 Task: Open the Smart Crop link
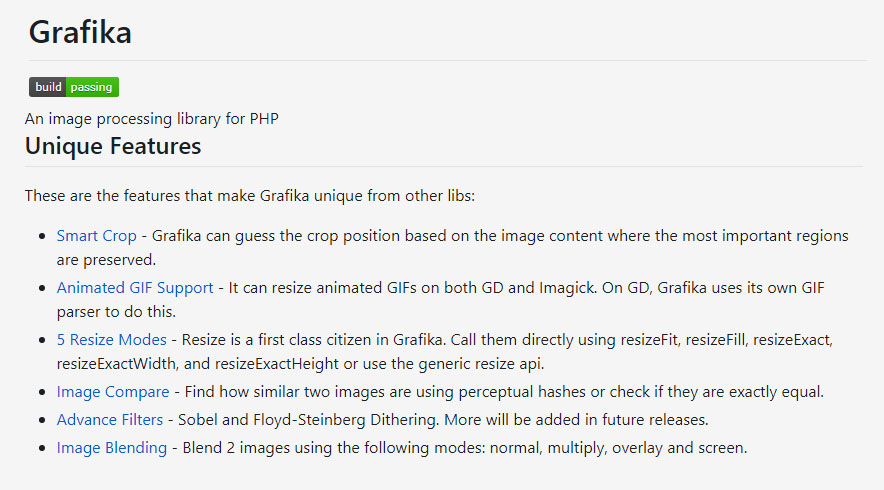pyautogui.click(x=96, y=236)
